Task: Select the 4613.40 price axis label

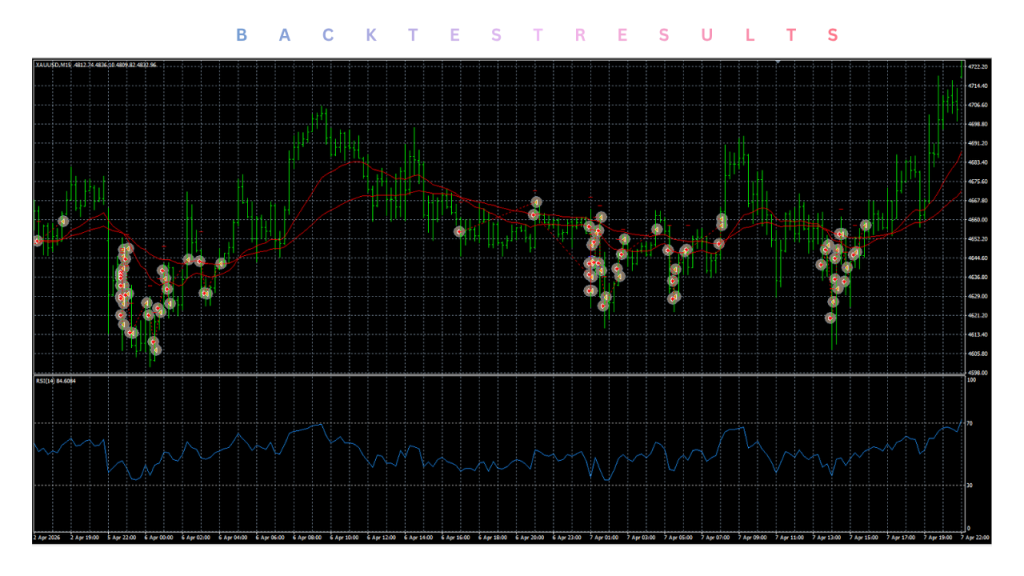Action: click(978, 334)
